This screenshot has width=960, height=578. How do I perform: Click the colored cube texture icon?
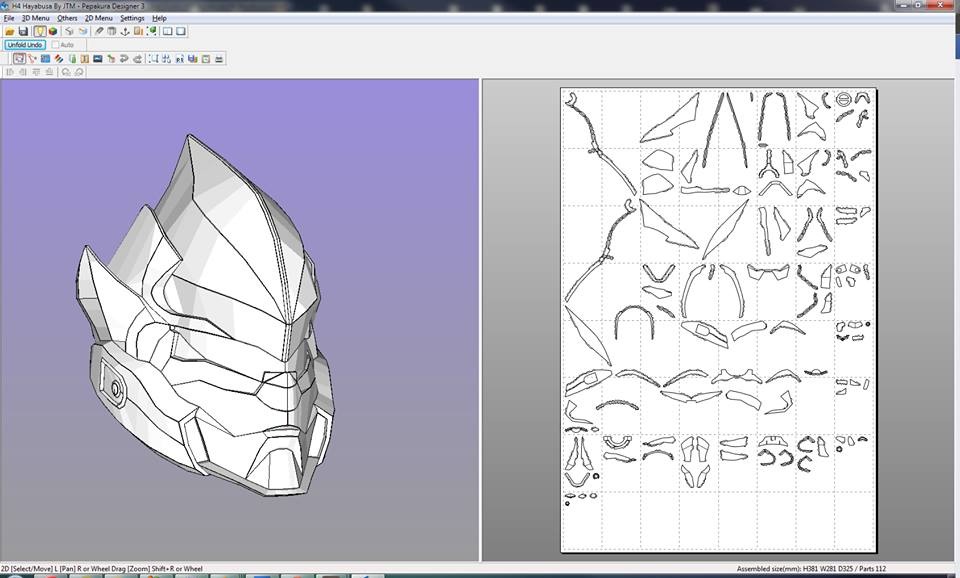click(53, 31)
